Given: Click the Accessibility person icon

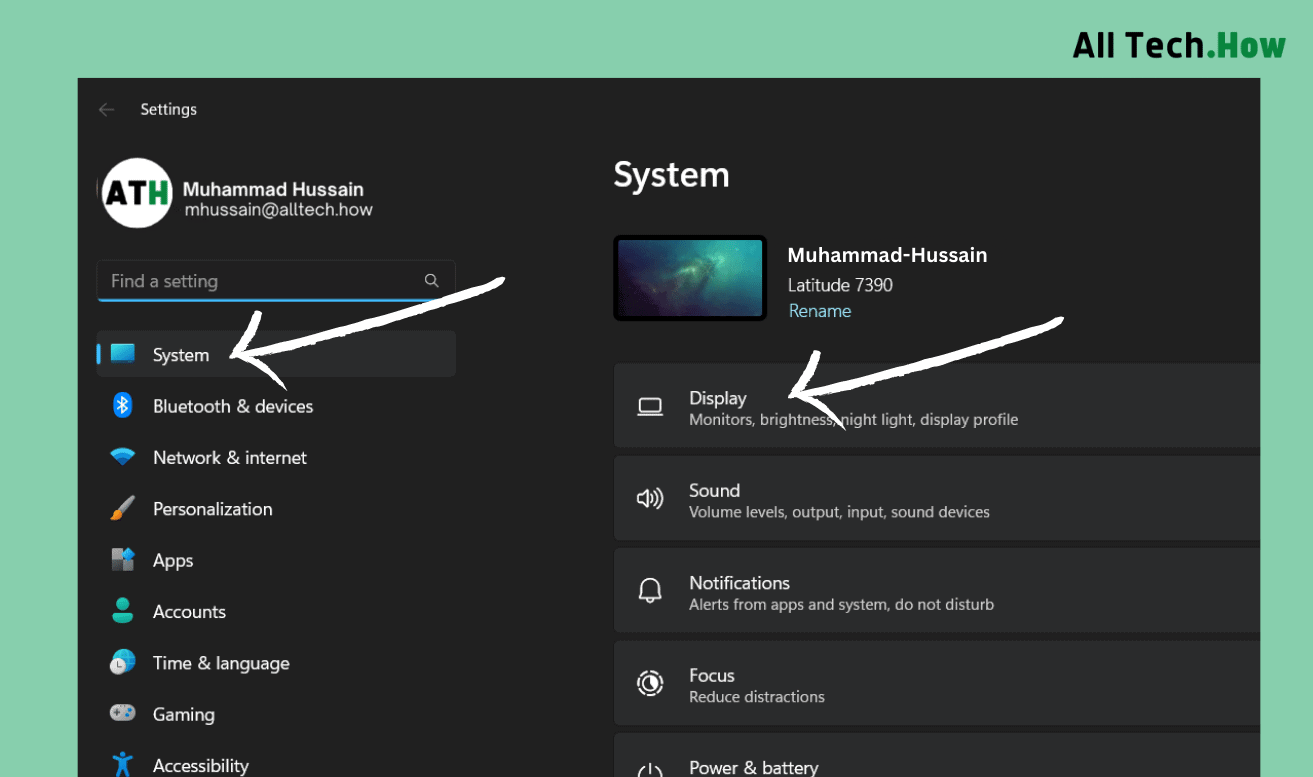Looking at the screenshot, I should [x=122, y=763].
